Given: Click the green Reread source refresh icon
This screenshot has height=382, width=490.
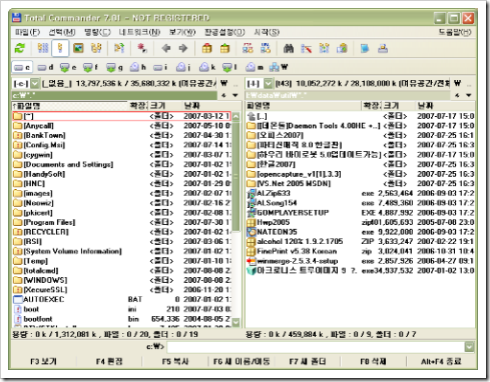Looking at the screenshot, I should pos(20,48).
